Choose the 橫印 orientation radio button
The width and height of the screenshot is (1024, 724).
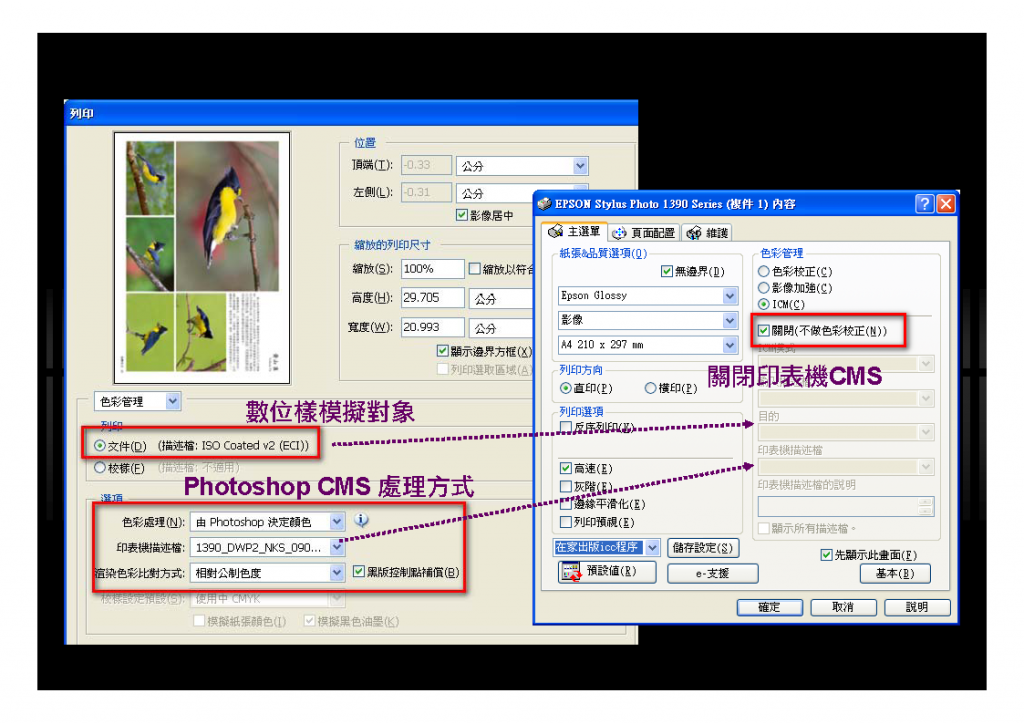tap(650, 388)
